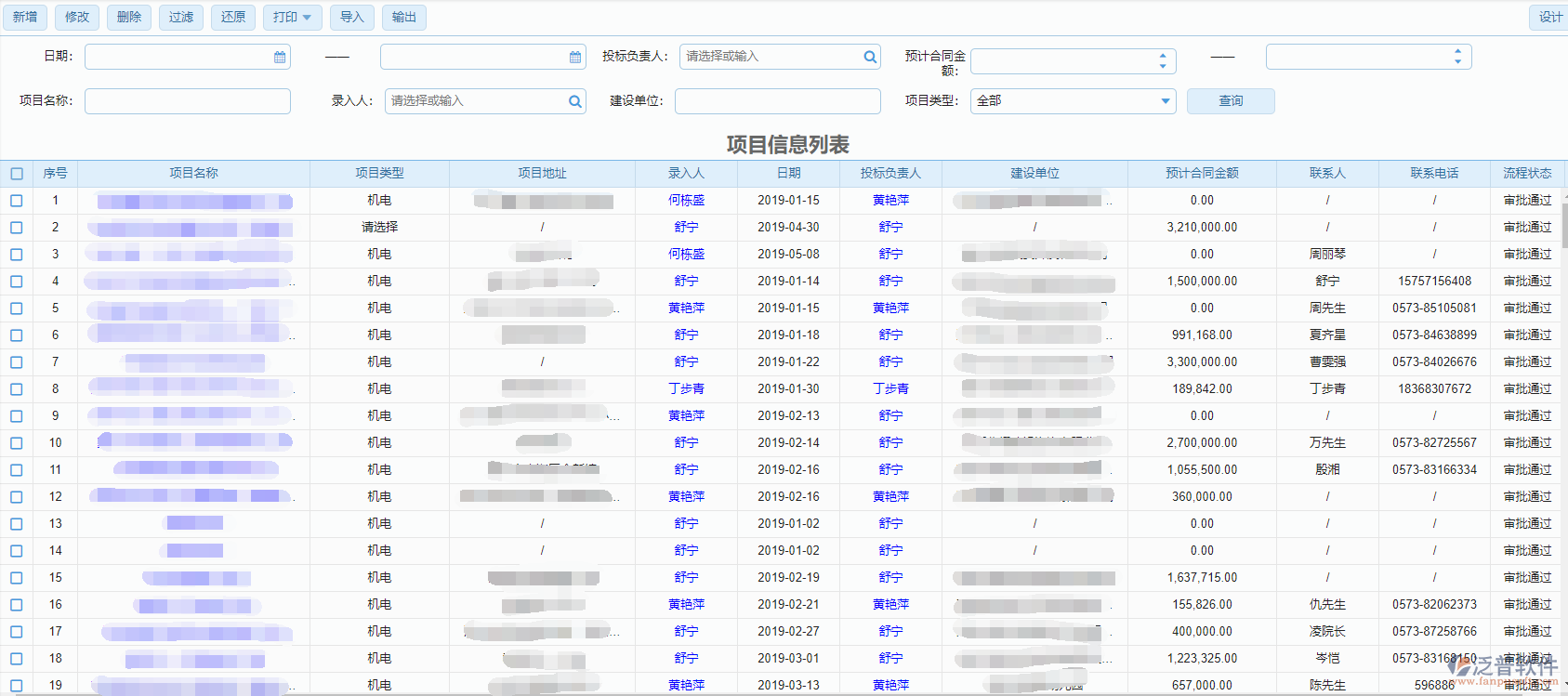Click the 还原 toolbar button
Viewport: 1568px width, 696px height.
[233, 18]
